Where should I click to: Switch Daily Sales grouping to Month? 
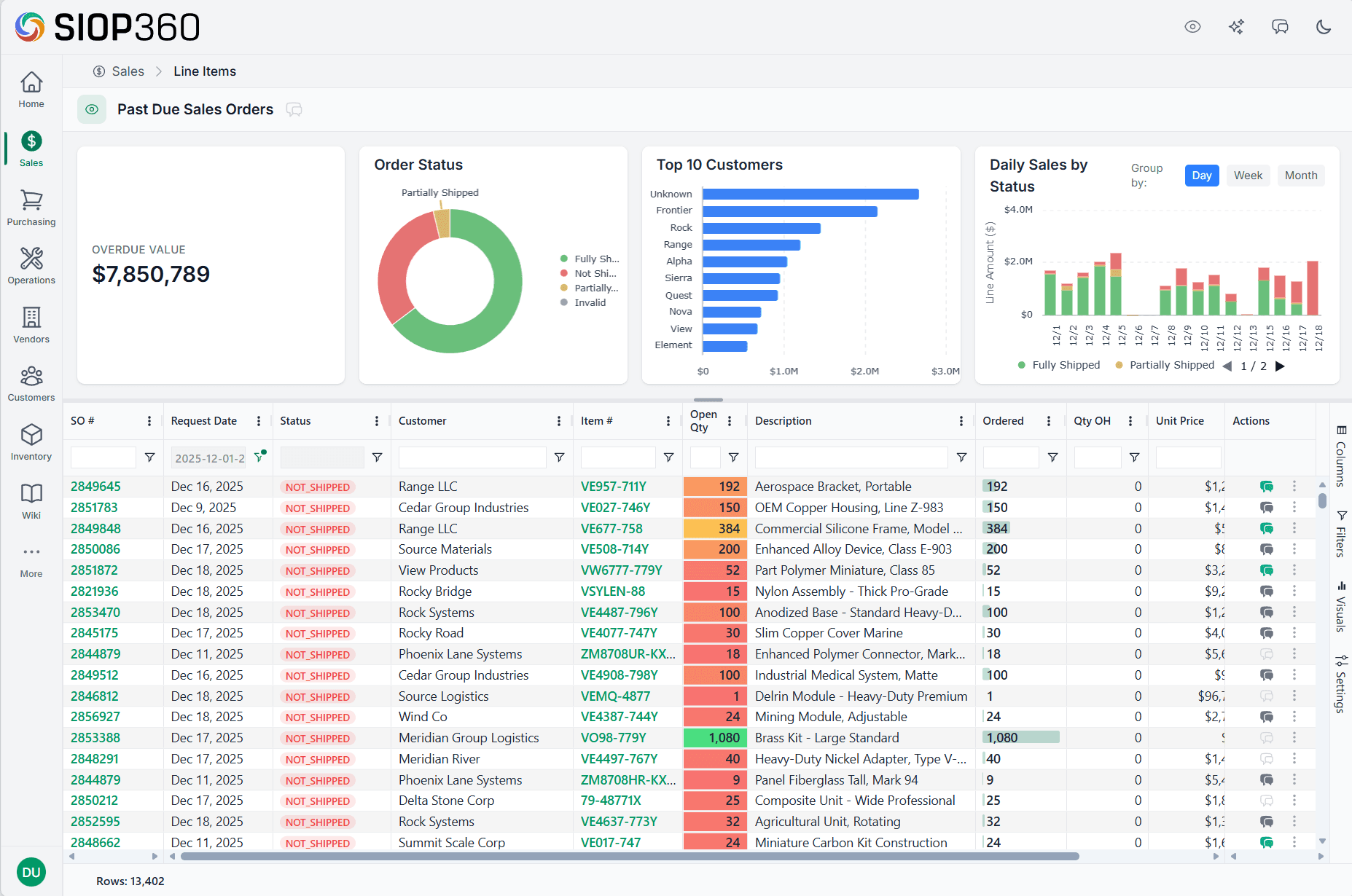click(x=1301, y=175)
